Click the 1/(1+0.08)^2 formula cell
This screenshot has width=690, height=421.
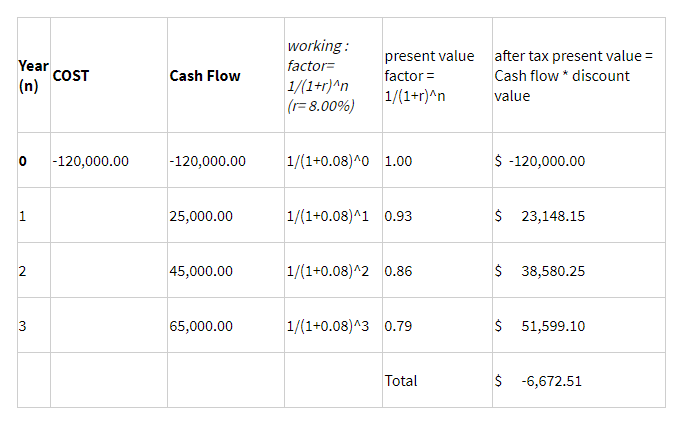330,271
